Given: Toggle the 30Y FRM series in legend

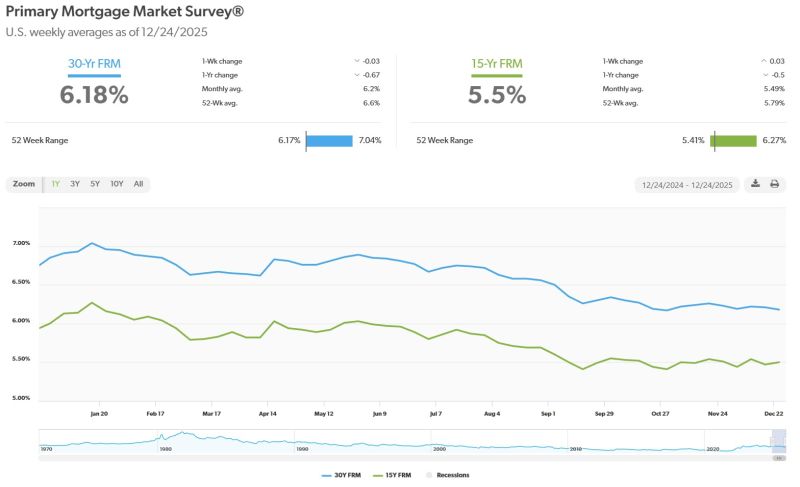Looking at the screenshot, I should [338, 475].
